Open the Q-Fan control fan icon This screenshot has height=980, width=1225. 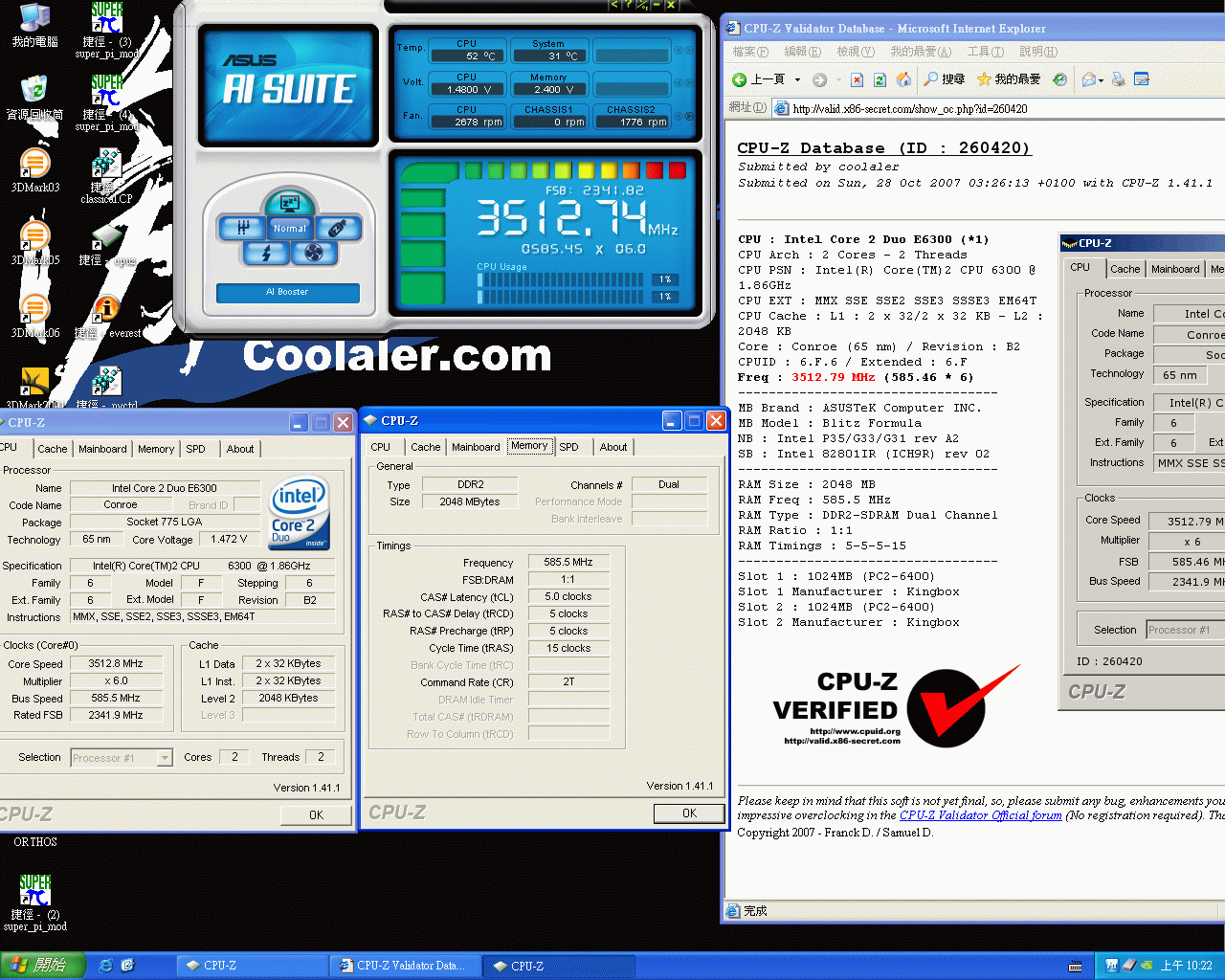[313, 253]
